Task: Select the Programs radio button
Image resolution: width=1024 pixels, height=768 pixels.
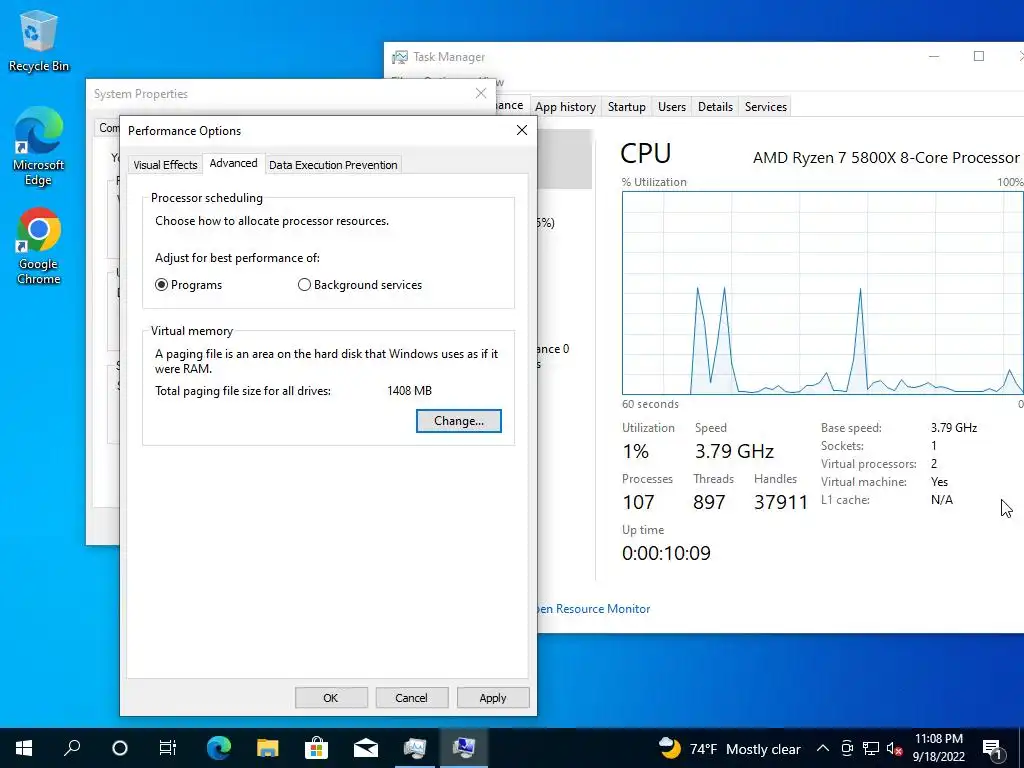Action: pos(161,285)
